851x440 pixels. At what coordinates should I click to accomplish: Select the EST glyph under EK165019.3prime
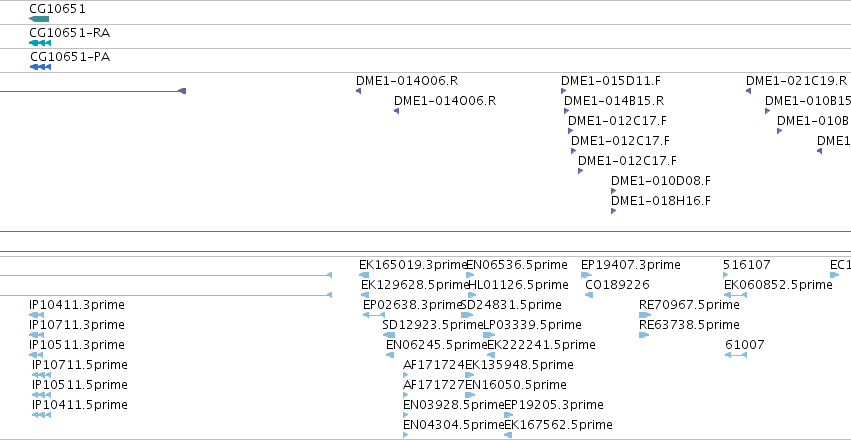pyautogui.click(x=364, y=275)
